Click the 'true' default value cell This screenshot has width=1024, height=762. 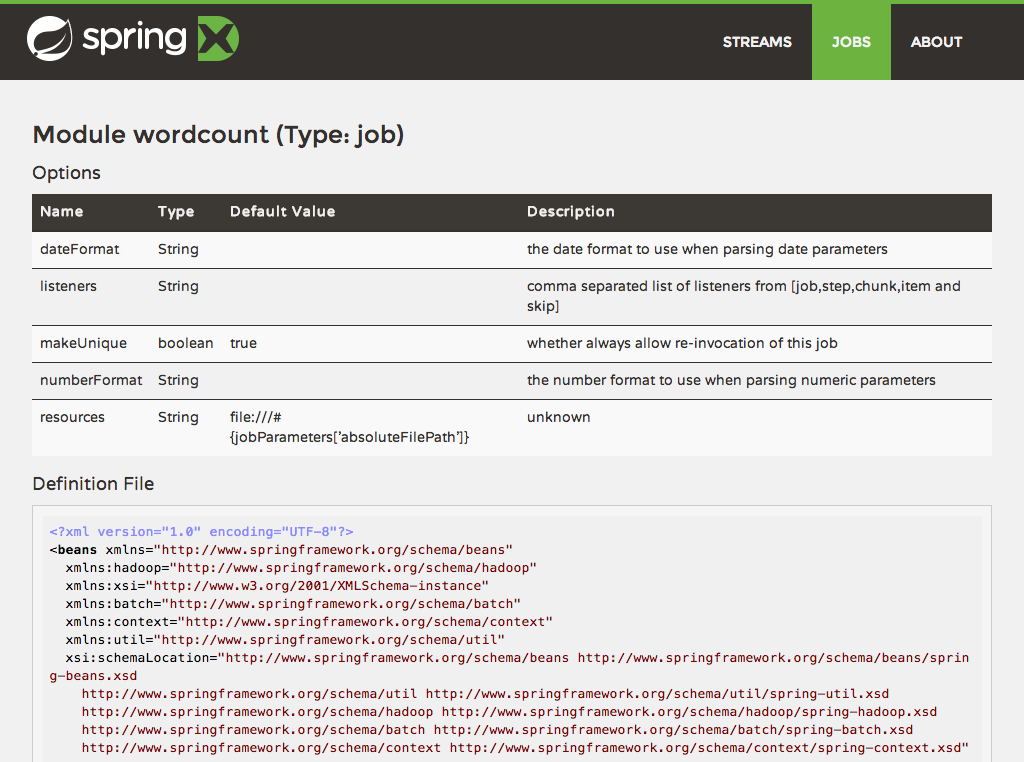(x=243, y=343)
